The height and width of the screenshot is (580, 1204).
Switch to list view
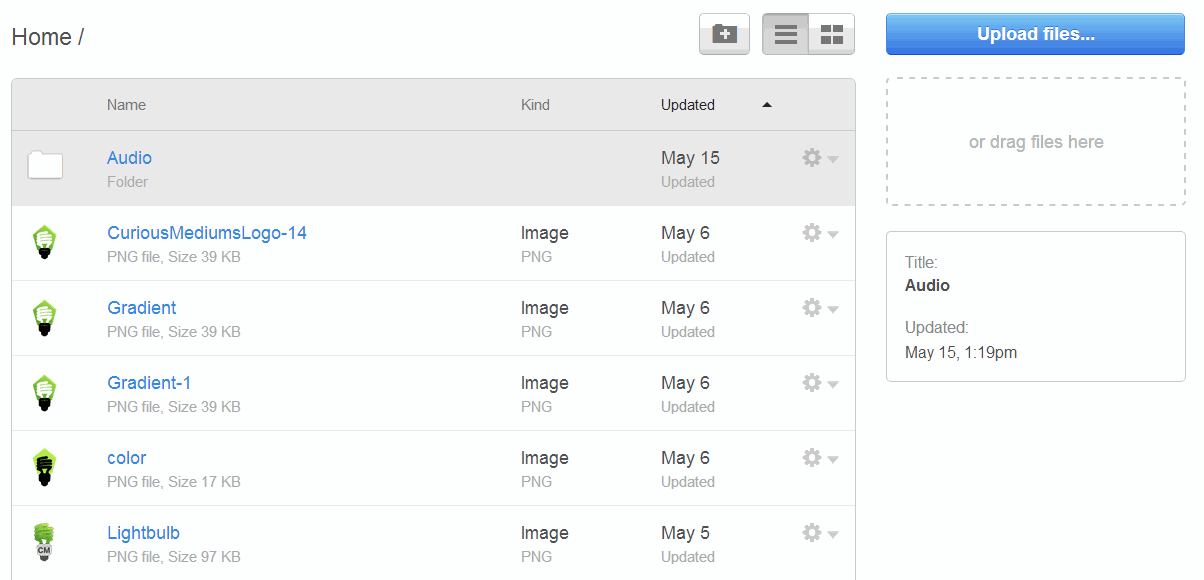(786, 34)
